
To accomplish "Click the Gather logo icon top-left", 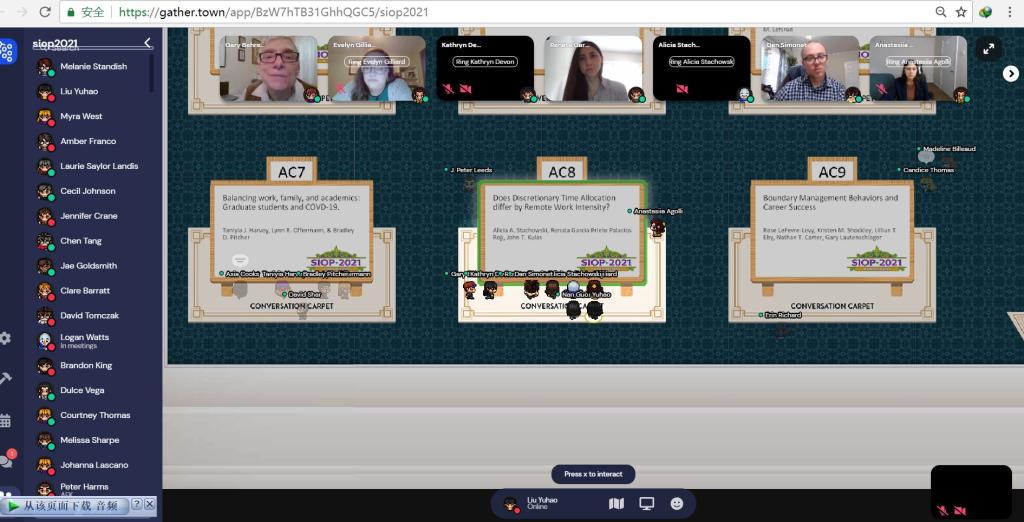I will [7, 51].
